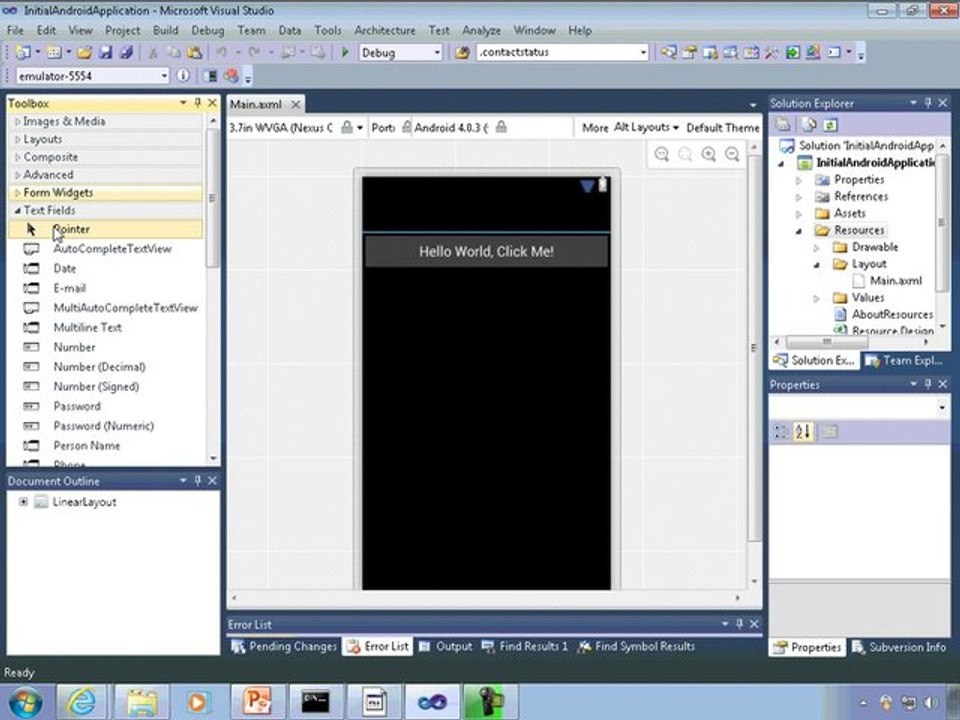
Task: Collapse the Resources folder in Solution Explorer
Action: [x=799, y=231]
